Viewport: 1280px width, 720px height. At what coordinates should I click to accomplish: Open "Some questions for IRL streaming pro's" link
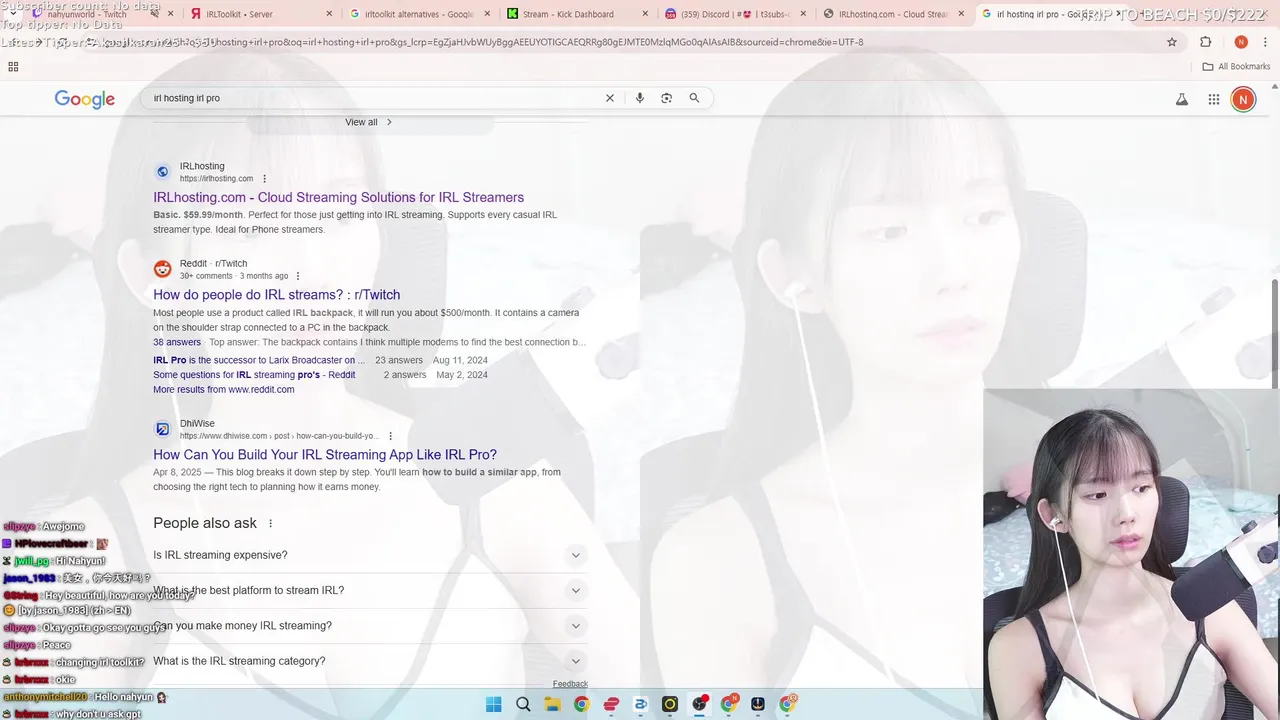(x=254, y=375)
